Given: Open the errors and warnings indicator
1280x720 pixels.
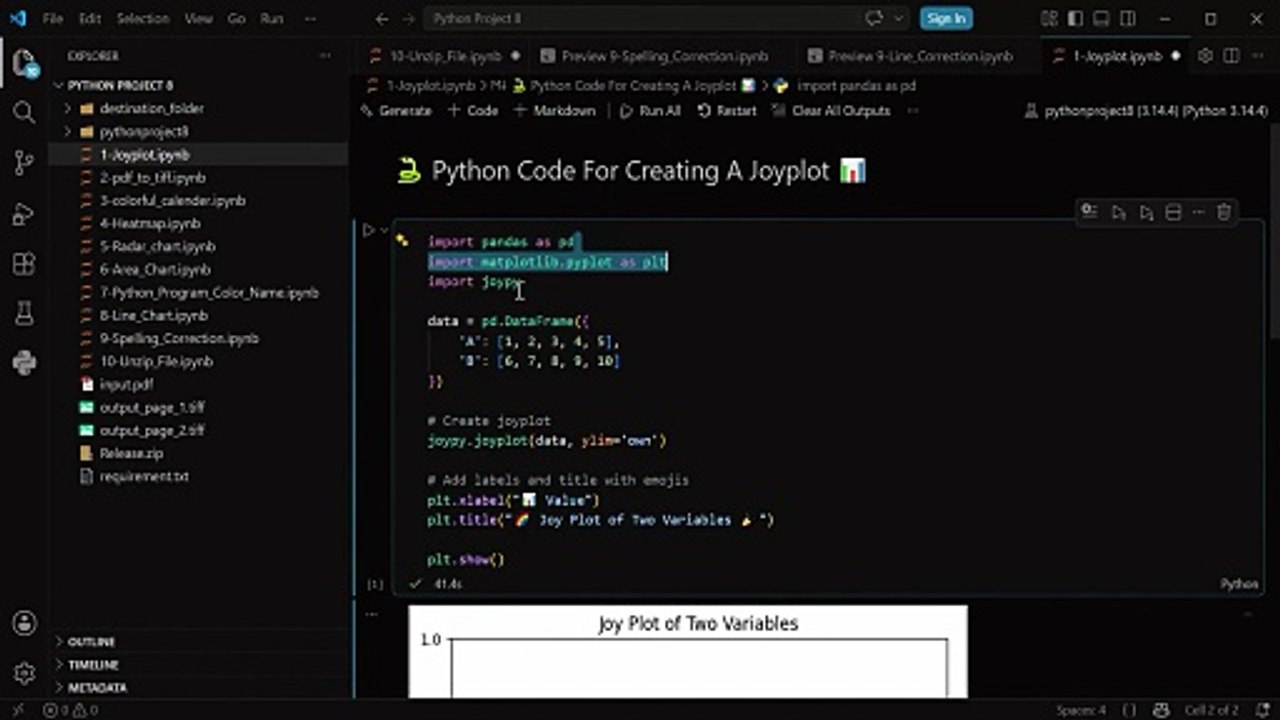Looking at the screenshot, I should 70,710.
